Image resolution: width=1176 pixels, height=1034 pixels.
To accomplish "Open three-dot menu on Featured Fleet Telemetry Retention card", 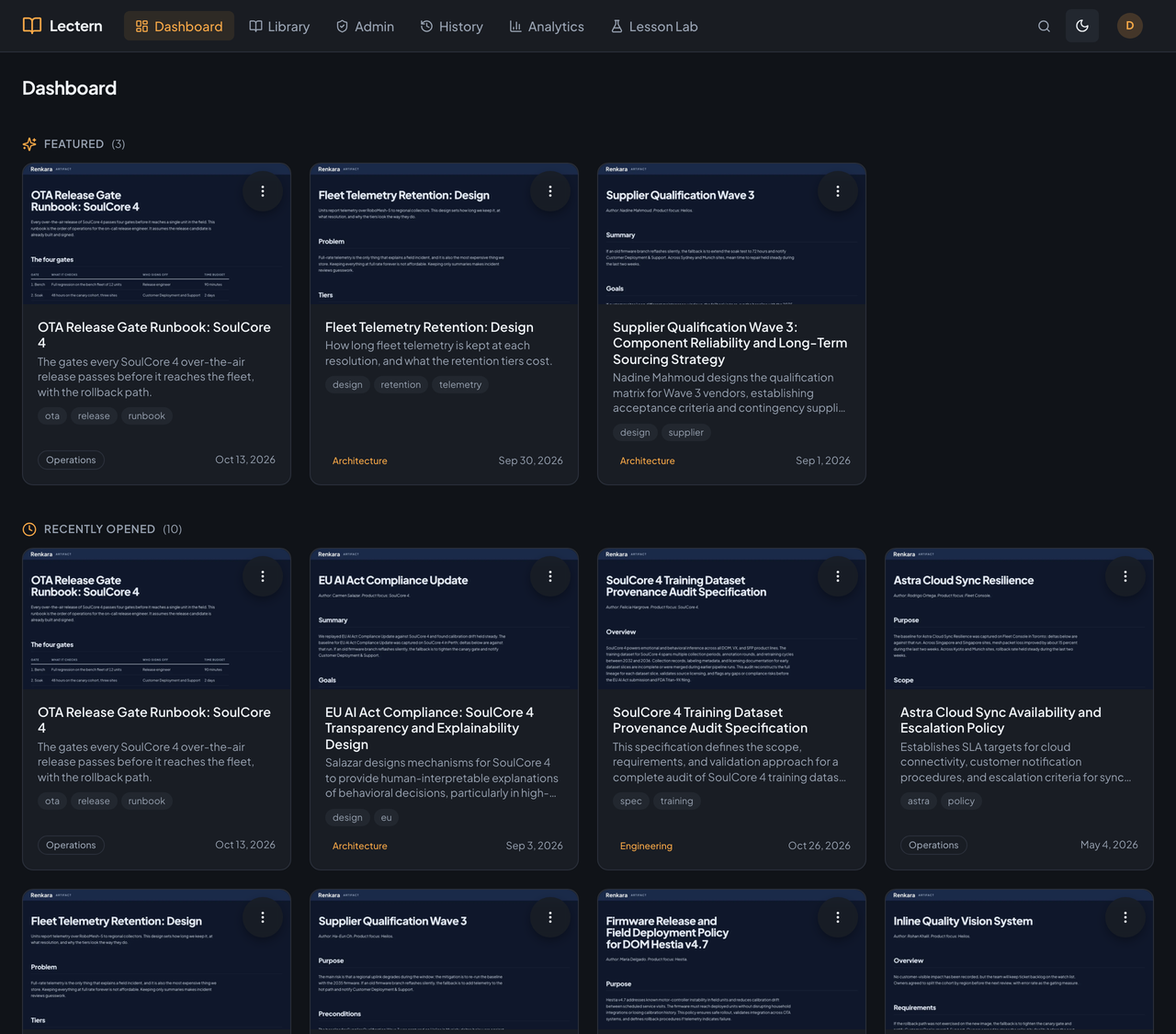I will (550, 191).
